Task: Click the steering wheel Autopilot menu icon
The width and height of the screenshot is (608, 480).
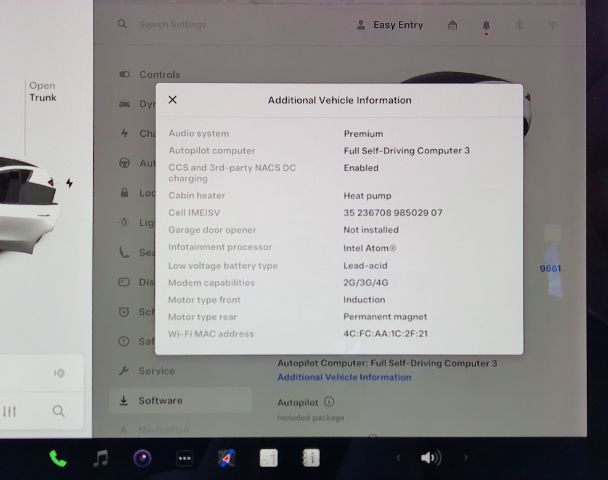Action: [x=124, y=163]
